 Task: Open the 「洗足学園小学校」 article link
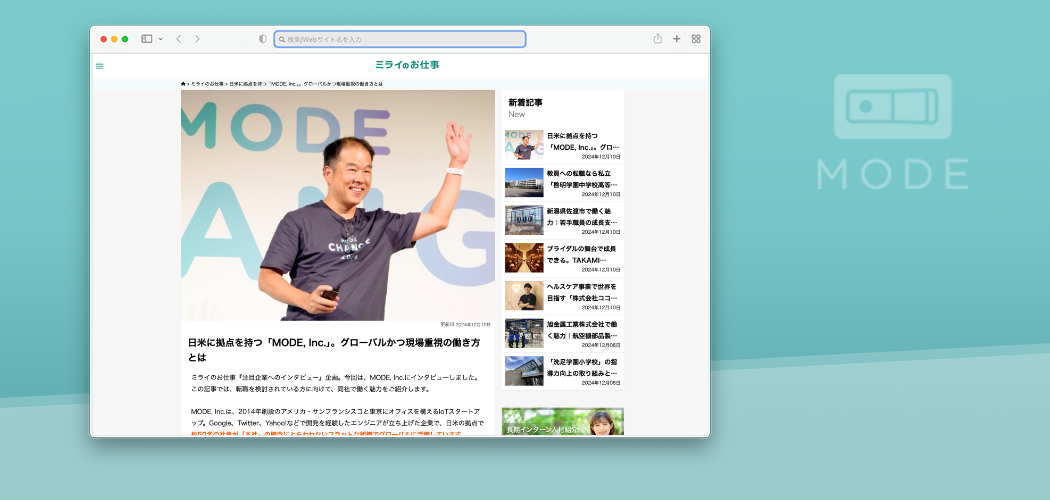point(582,367)
